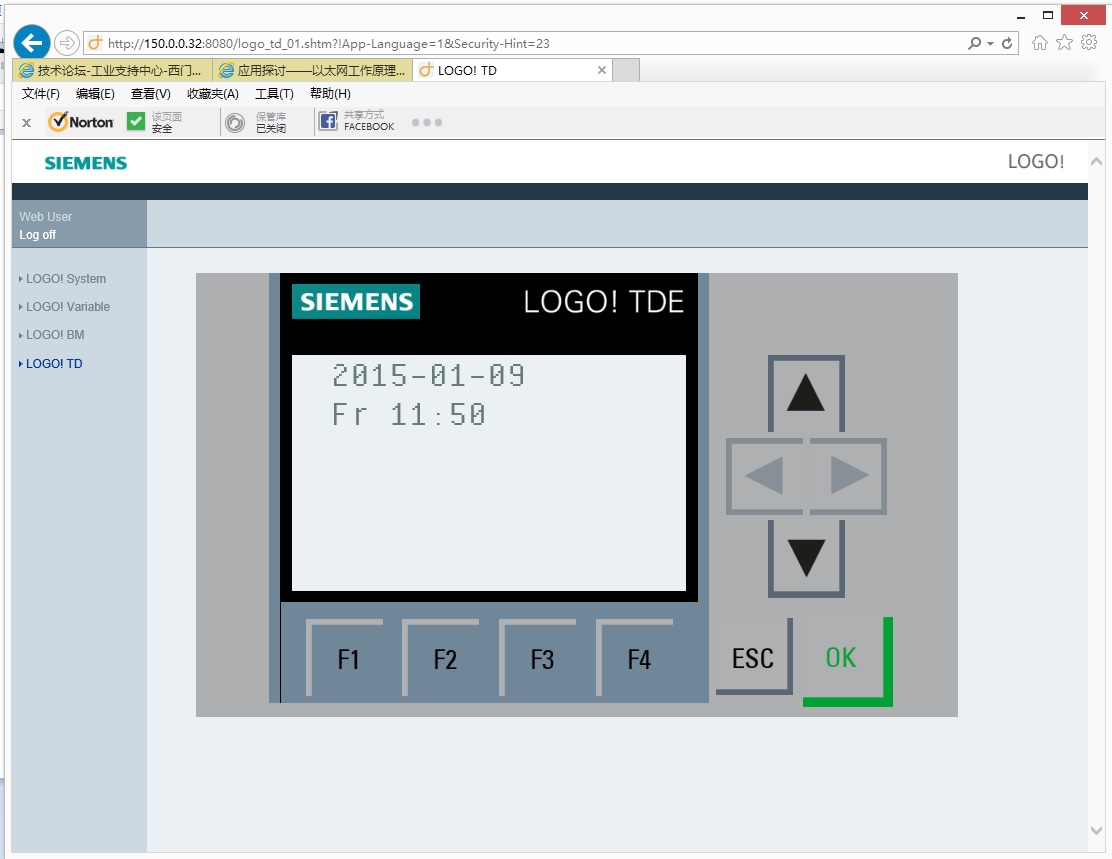This screenshot has height=859, width=1112.
Task: Click the F3 function key
Action: click(539, 659)
